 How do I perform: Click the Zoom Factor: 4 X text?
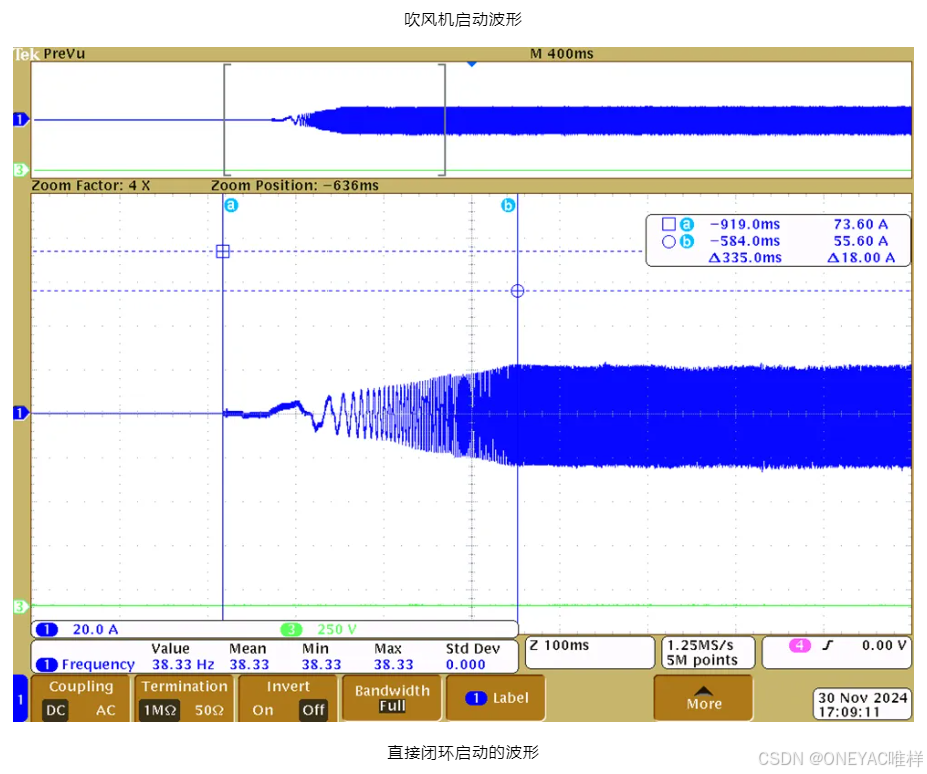pos(90,186)
